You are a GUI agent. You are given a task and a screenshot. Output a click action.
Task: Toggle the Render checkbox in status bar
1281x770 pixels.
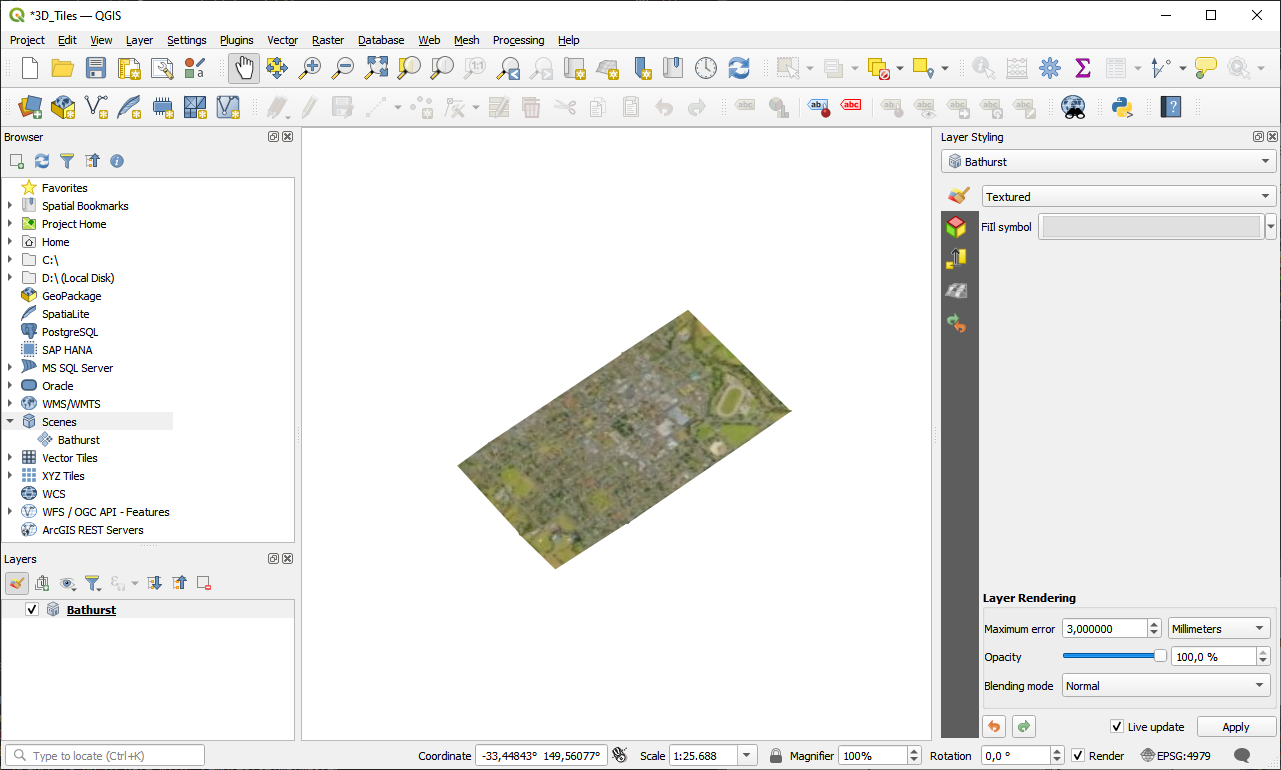point(1077,756)
